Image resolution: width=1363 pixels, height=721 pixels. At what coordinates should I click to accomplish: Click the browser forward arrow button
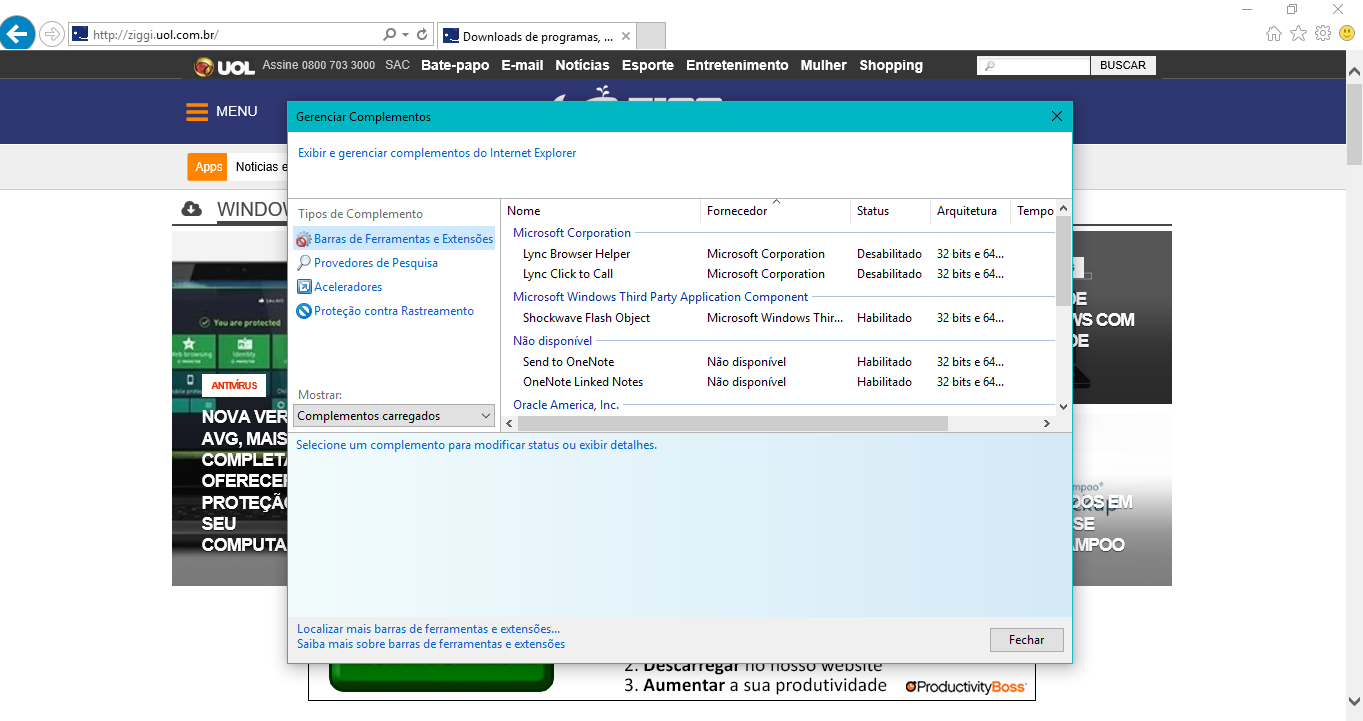click(51, 34)
